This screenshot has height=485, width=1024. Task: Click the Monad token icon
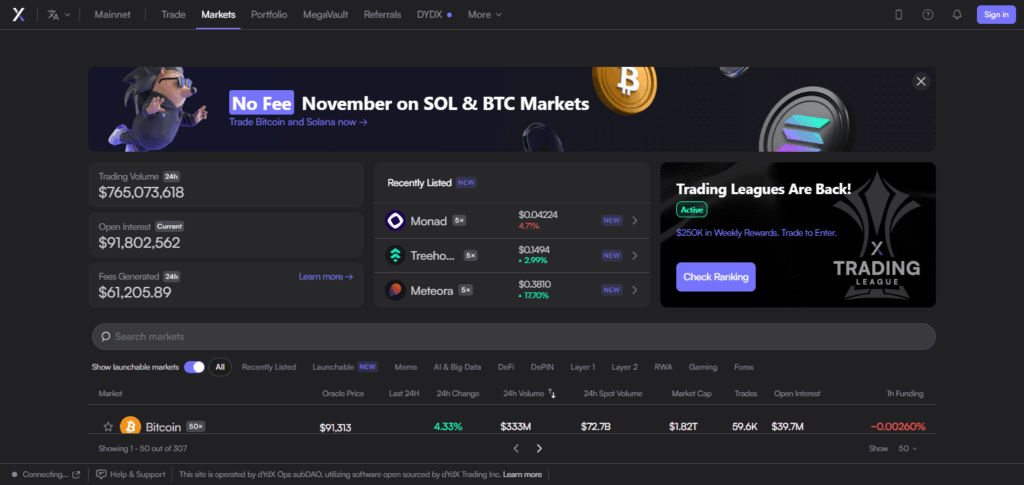point(395,221)
